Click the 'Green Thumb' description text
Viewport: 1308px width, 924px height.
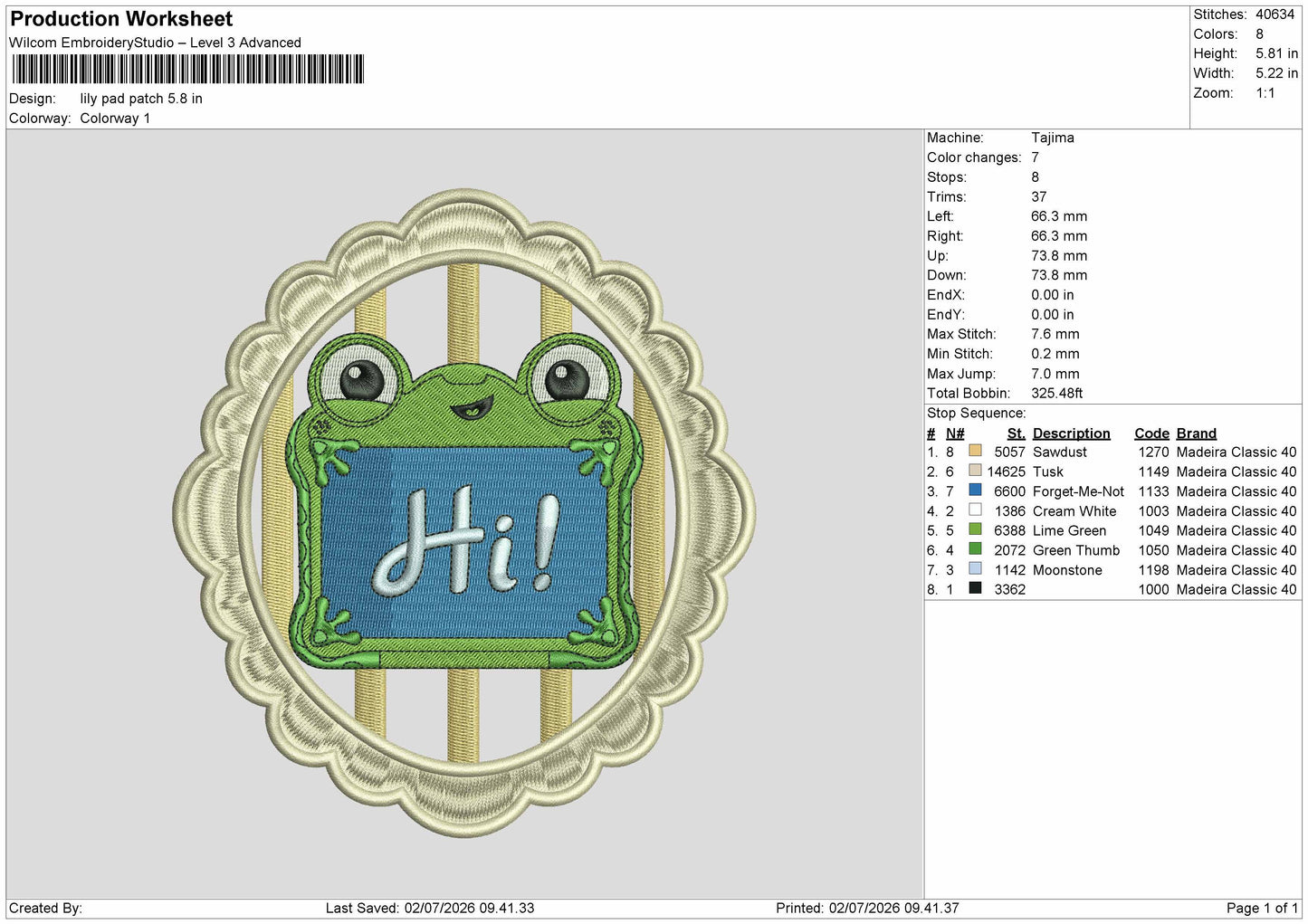[x=1076, y=550]
